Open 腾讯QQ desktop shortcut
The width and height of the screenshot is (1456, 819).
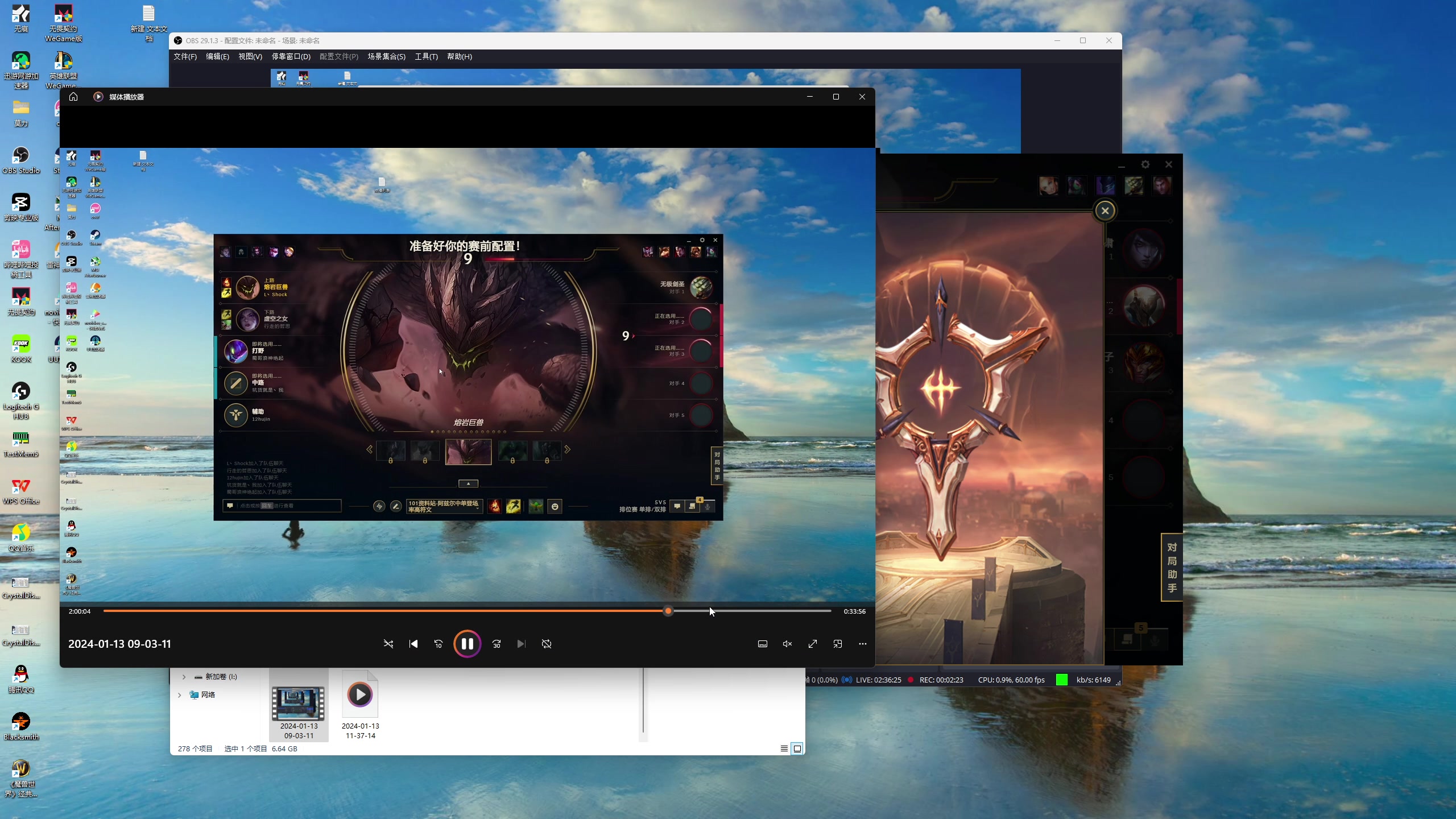(21, 679)
